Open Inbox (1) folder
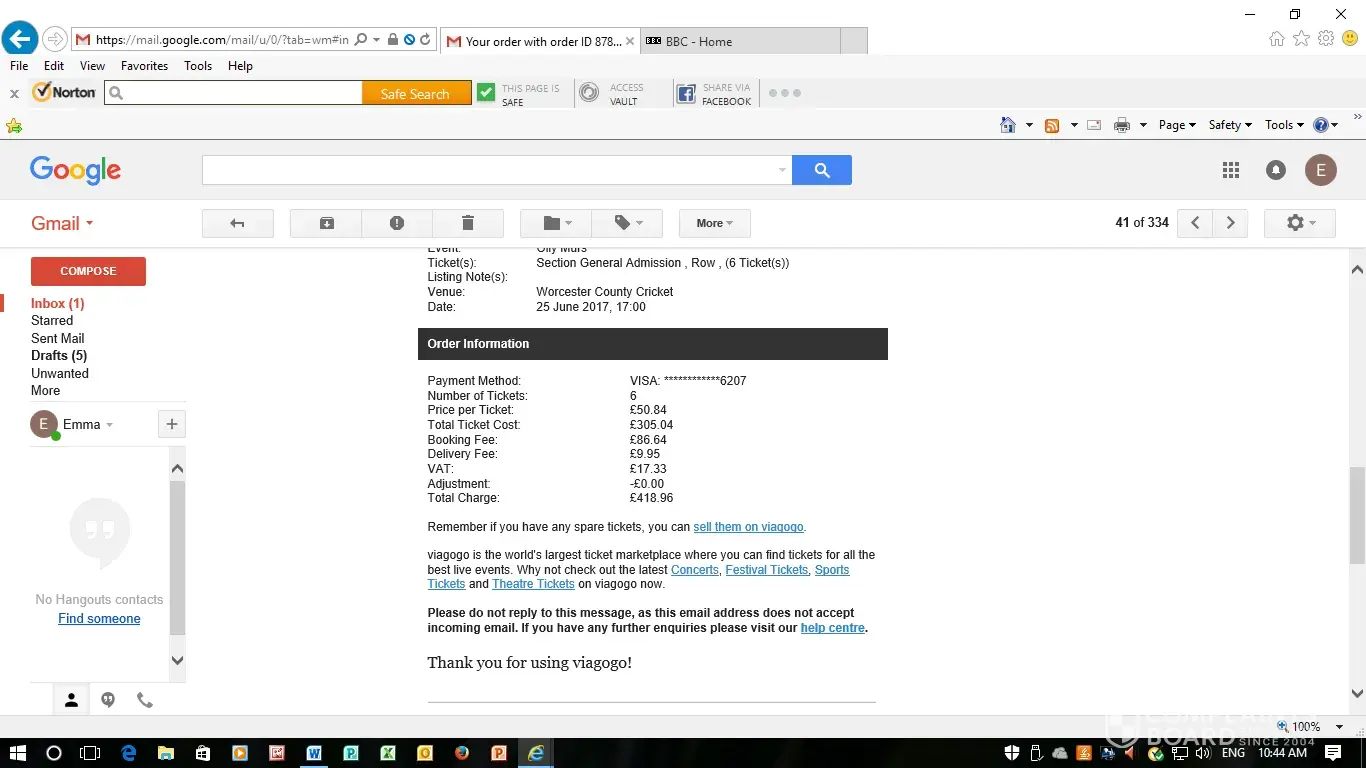 pos(57,303)
